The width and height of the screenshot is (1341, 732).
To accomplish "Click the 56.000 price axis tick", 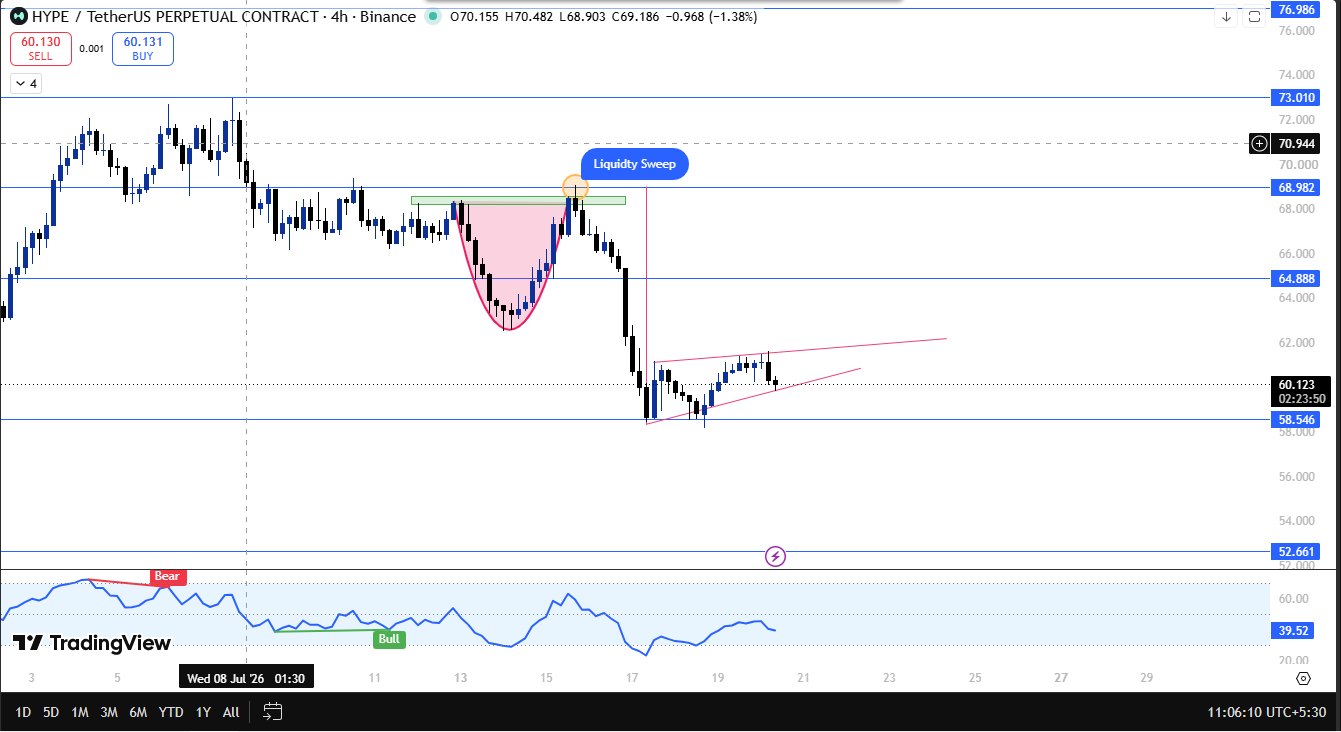I will (x=1296, y=476).
